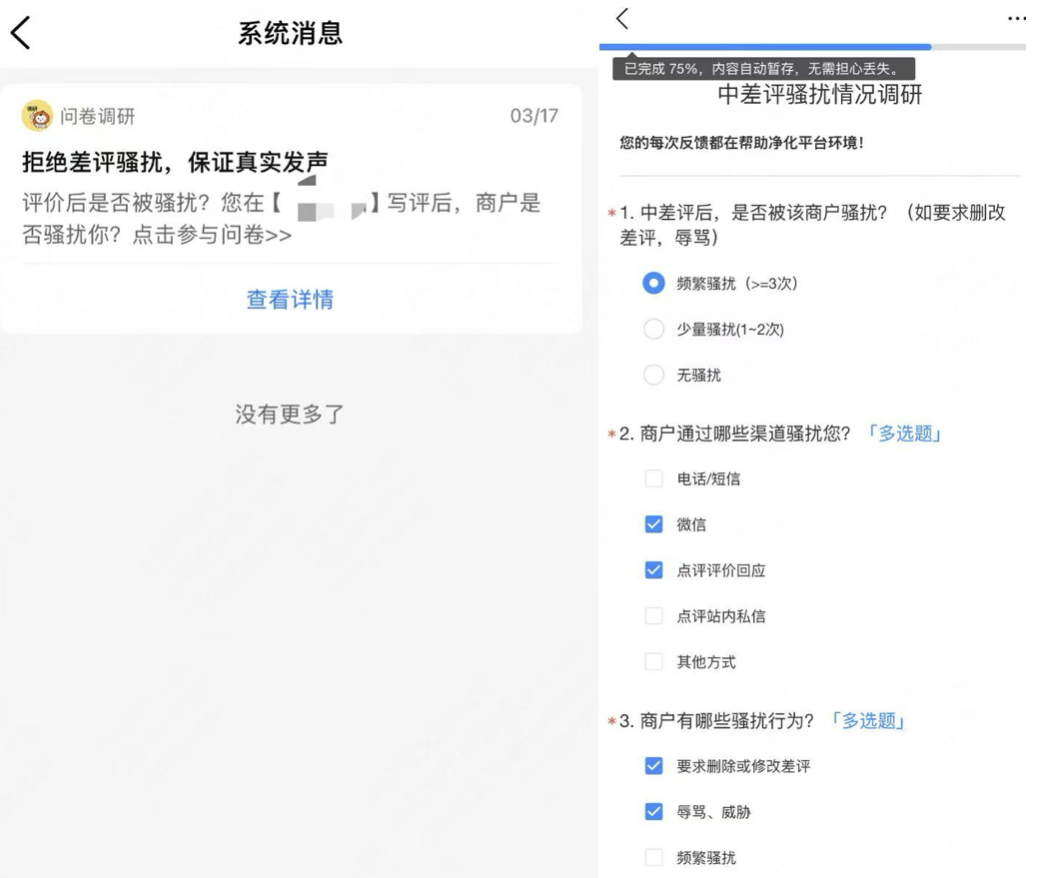Tap the 问卷调研 sender name
The height and width of the screenshot is (878, 1040).
coord(98,117)
